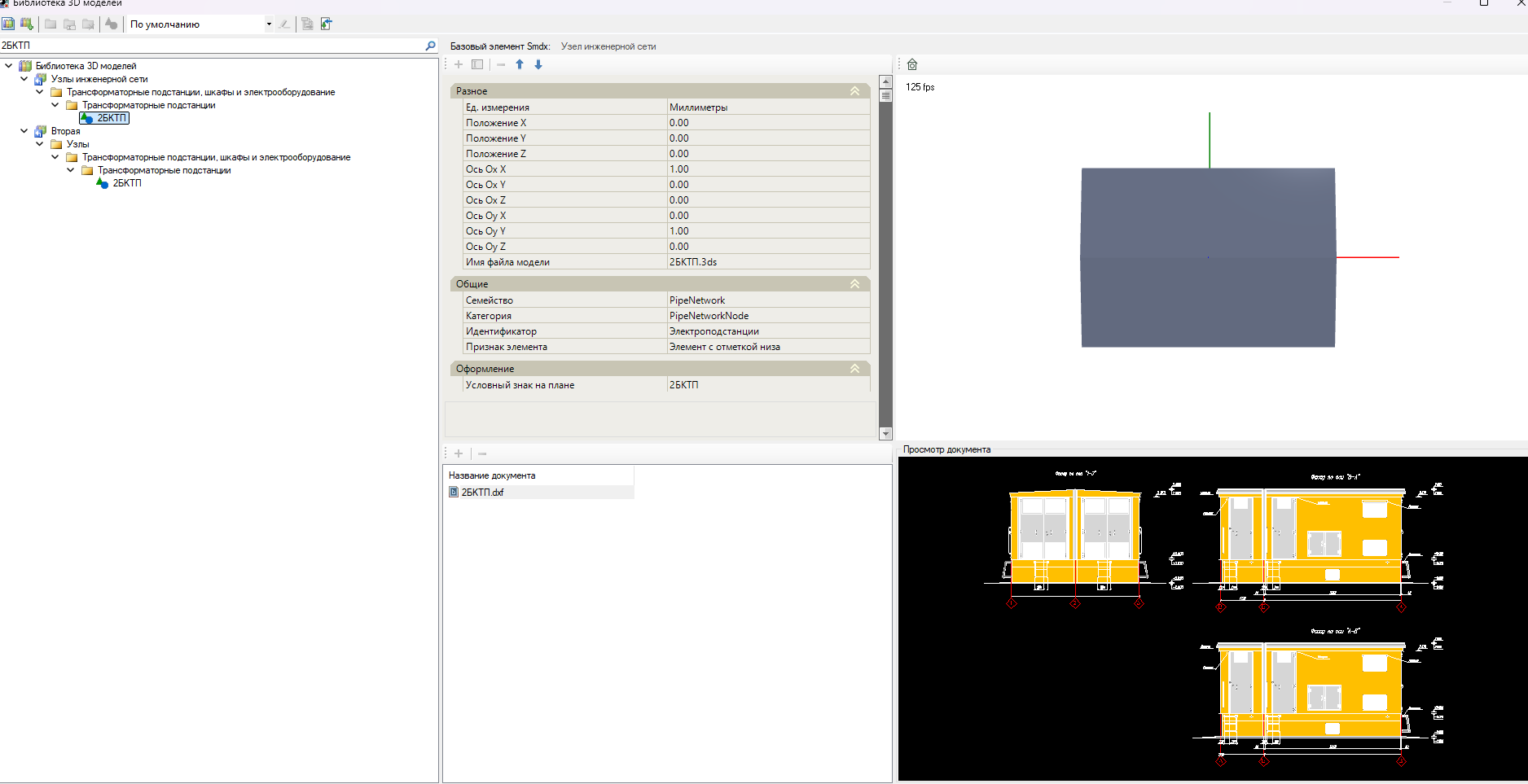Screen dimensions: 1528x784
Task: Collapse the 'Вторая' library tree node
Action: pos(24,131)
